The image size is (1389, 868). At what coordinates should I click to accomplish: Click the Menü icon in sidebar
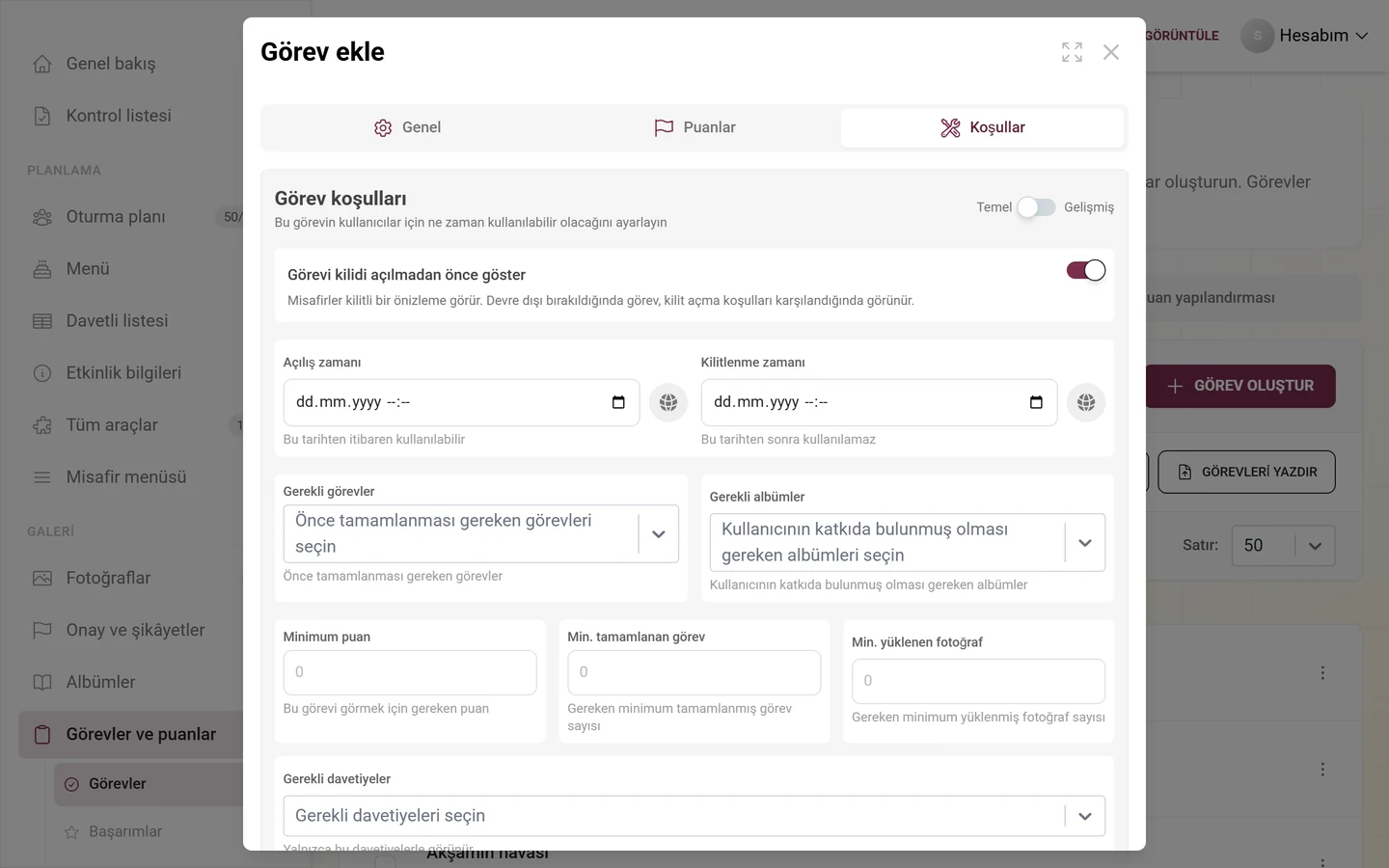42,269
